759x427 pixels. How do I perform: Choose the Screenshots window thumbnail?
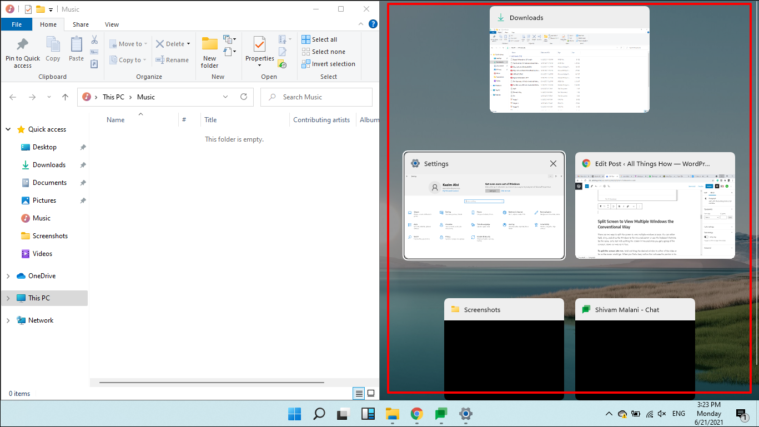pos(504,349)
